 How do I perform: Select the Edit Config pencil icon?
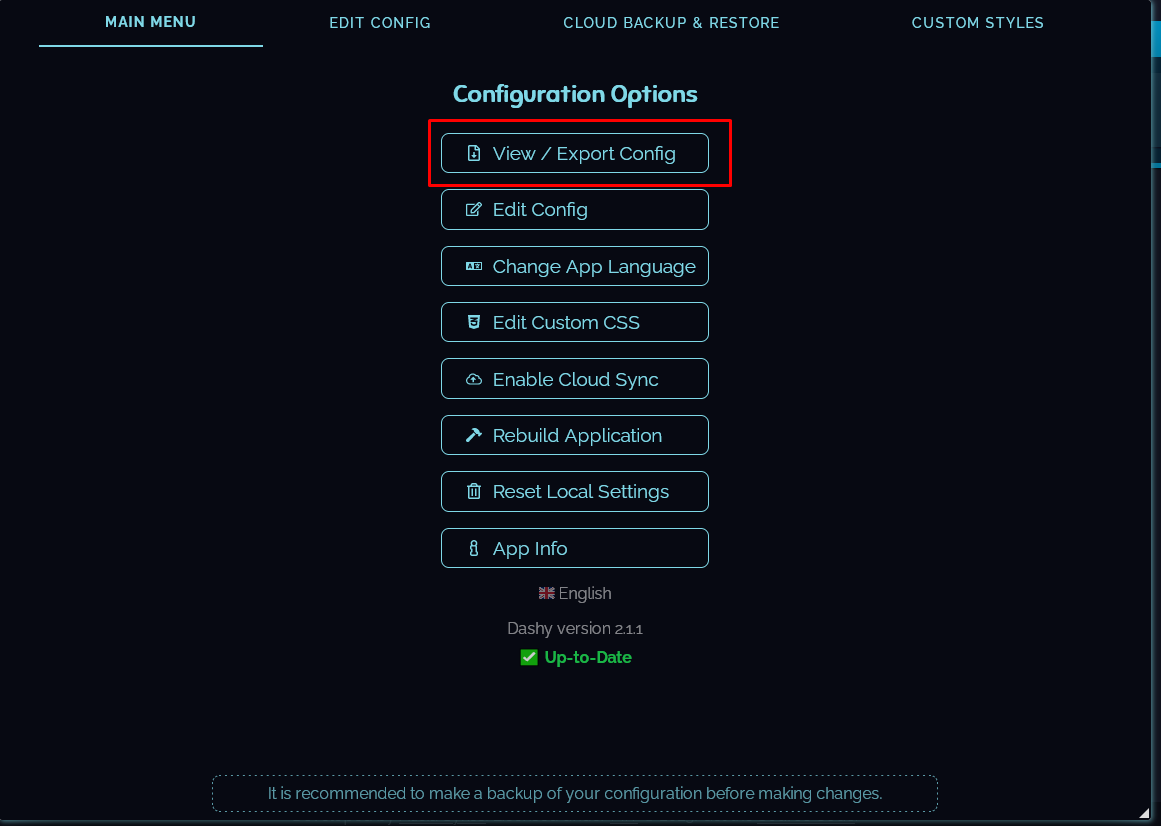coord(472,209)
